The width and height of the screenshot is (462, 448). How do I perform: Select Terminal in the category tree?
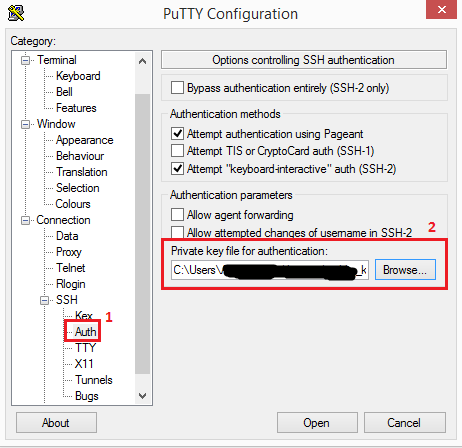pyautogui.click(x=57, y=60)
